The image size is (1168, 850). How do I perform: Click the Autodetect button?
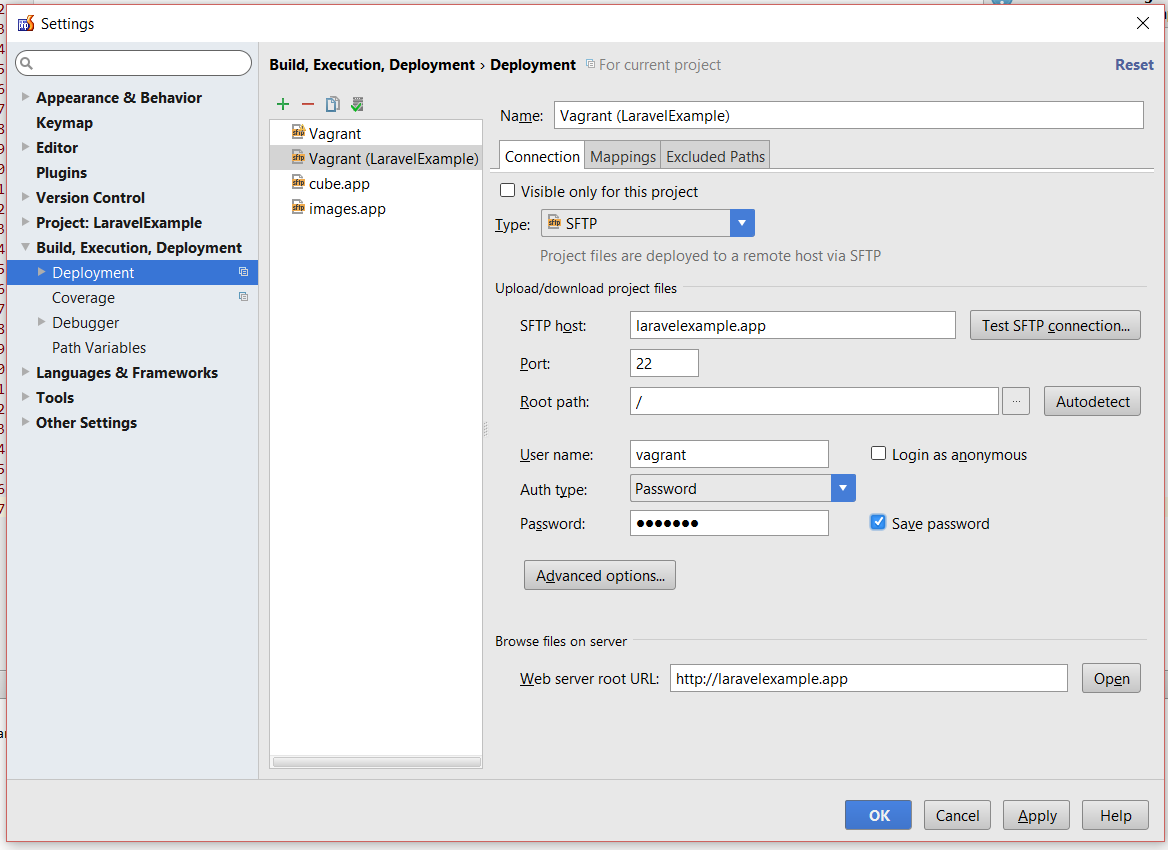tap(1092, 402)
